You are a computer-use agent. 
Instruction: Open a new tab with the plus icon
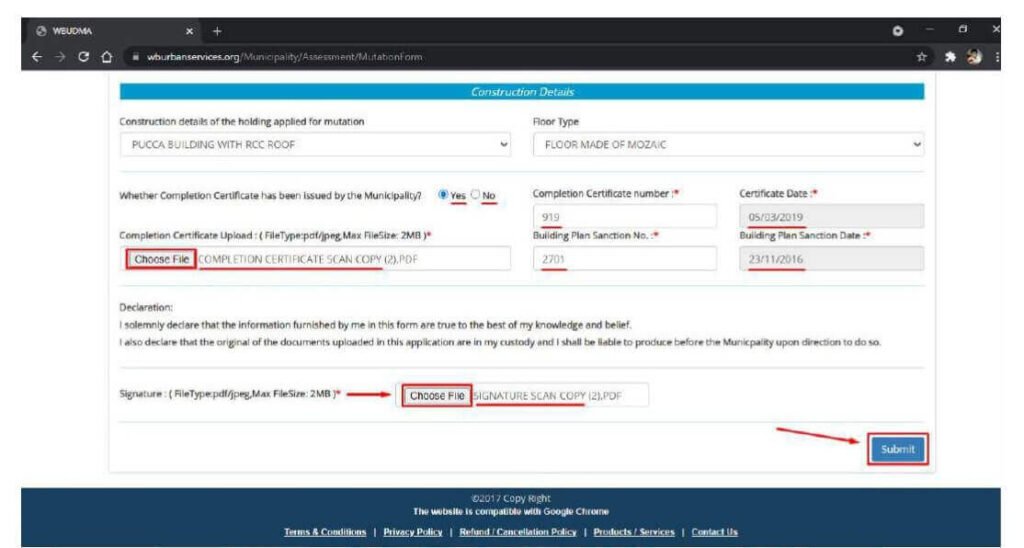coord(217,31)
